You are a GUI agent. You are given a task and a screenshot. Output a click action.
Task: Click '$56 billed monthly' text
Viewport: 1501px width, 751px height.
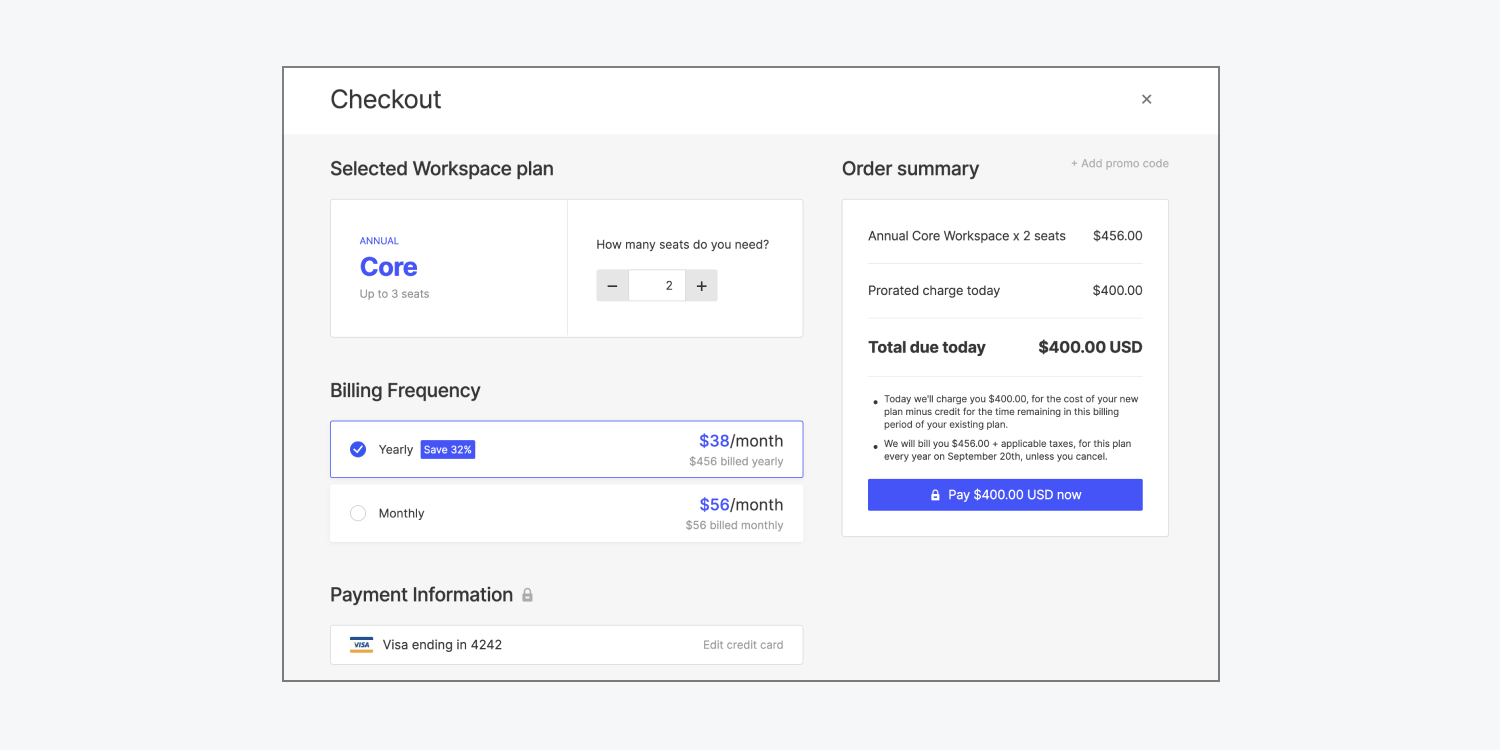click(x=734, y=526)
